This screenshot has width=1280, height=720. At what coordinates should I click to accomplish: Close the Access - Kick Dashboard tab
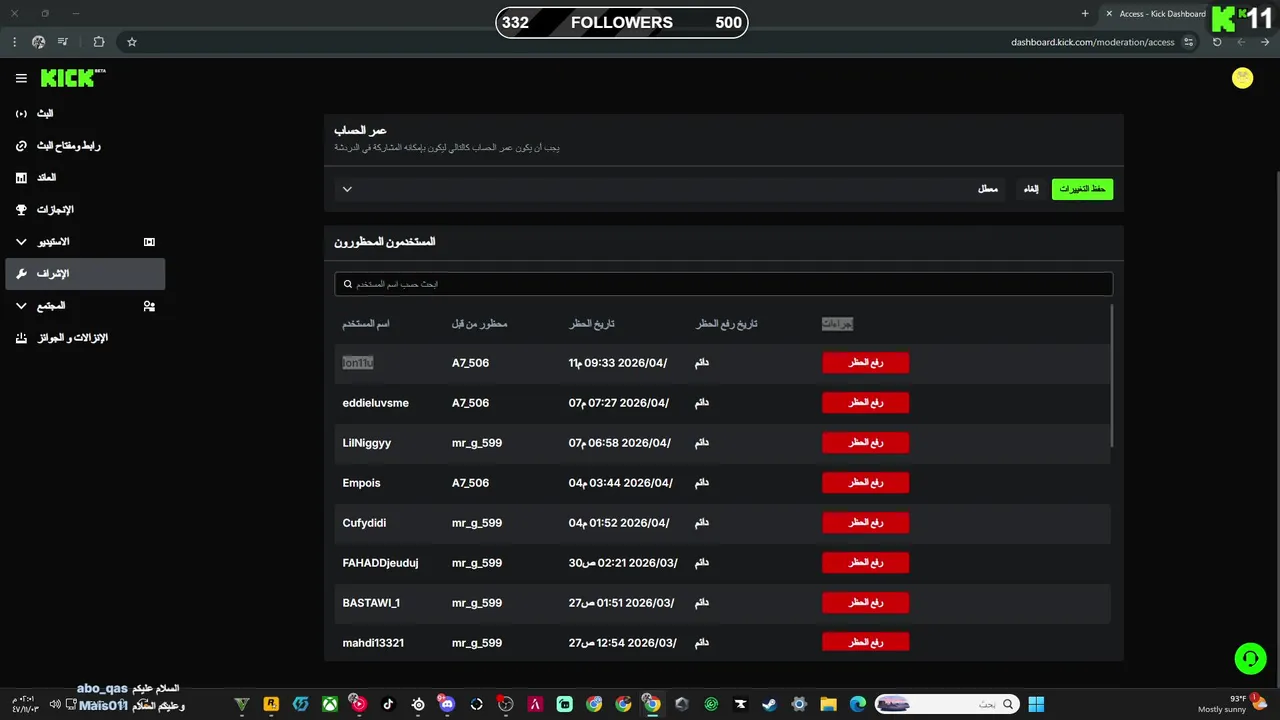1108,14
